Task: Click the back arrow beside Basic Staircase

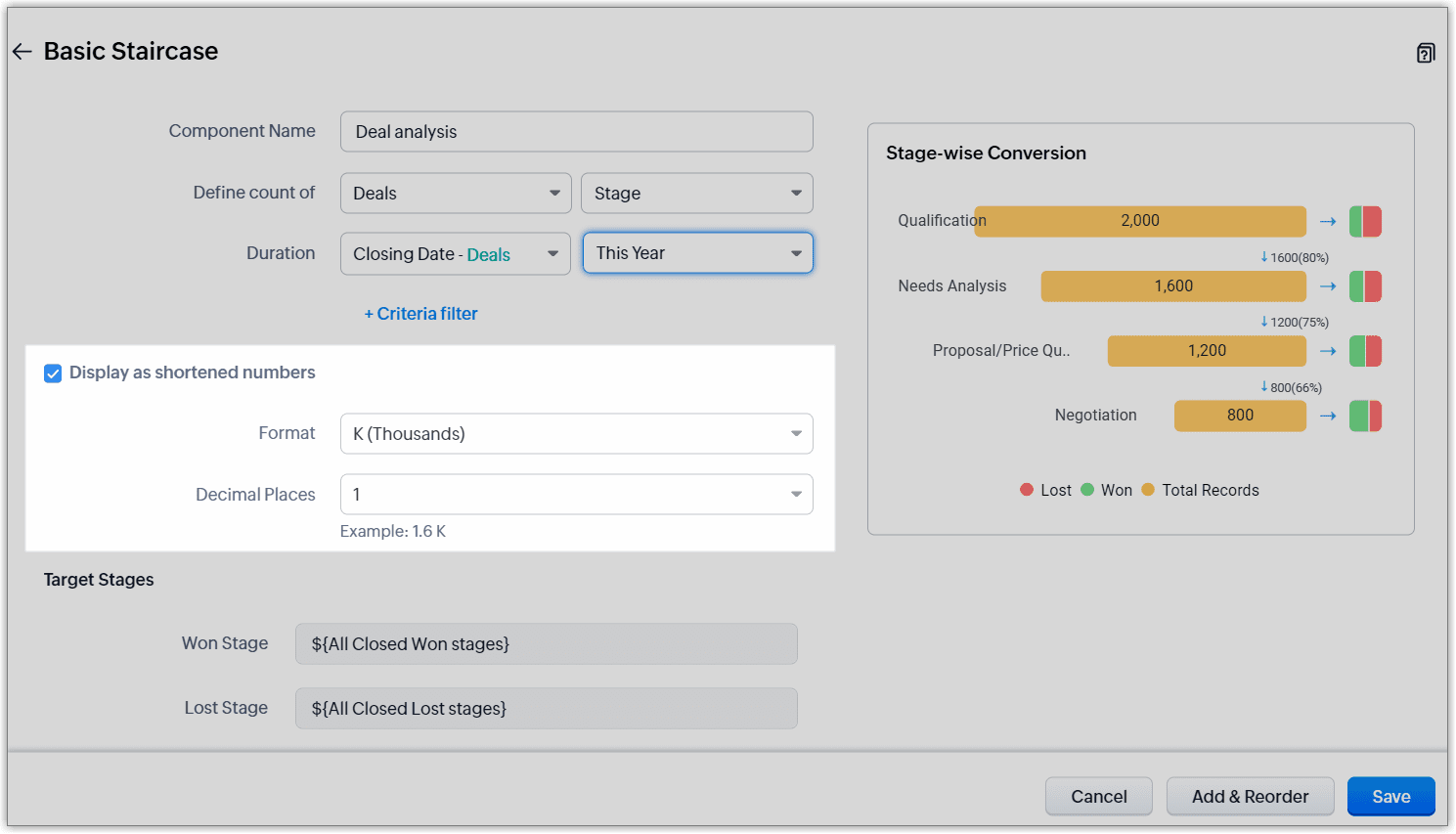Action: (x=22, y=52)
